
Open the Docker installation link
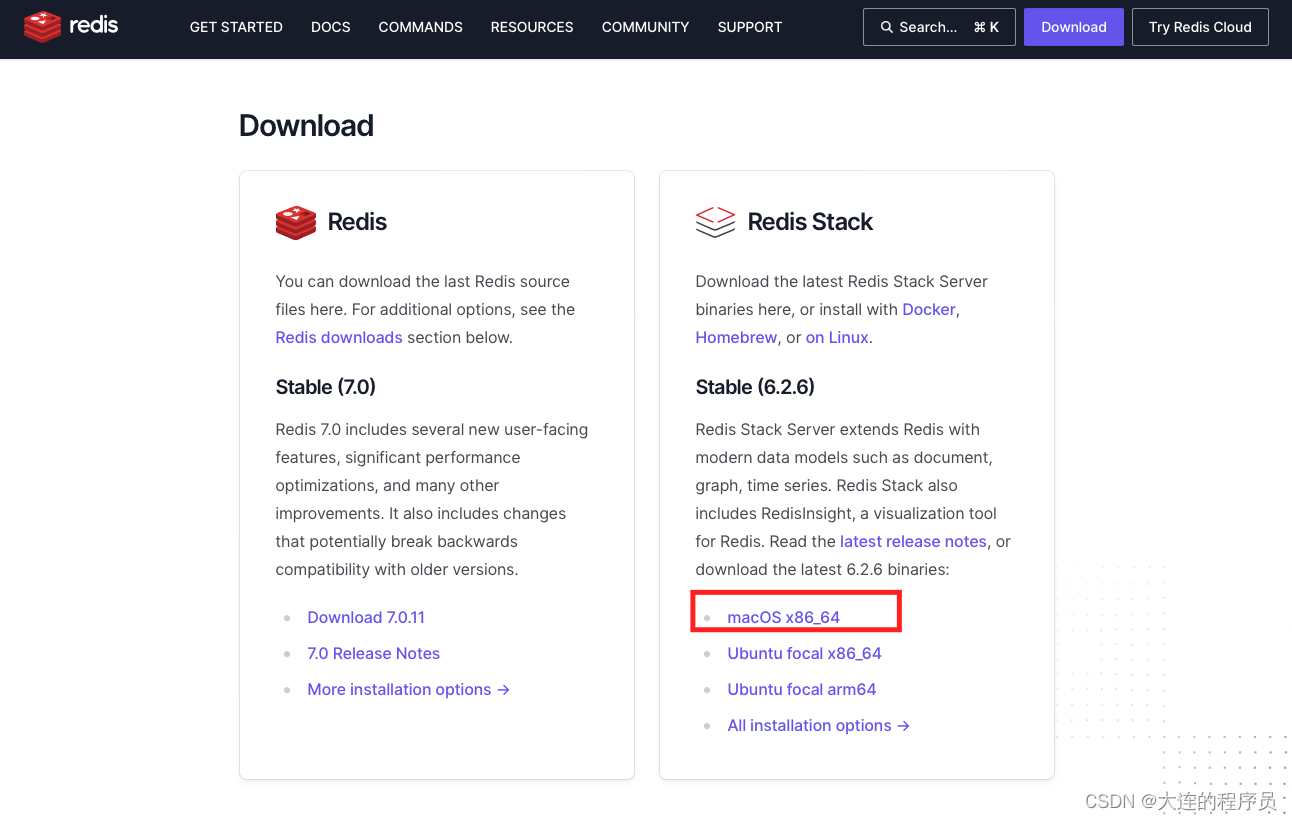click(x=928, y=309)
